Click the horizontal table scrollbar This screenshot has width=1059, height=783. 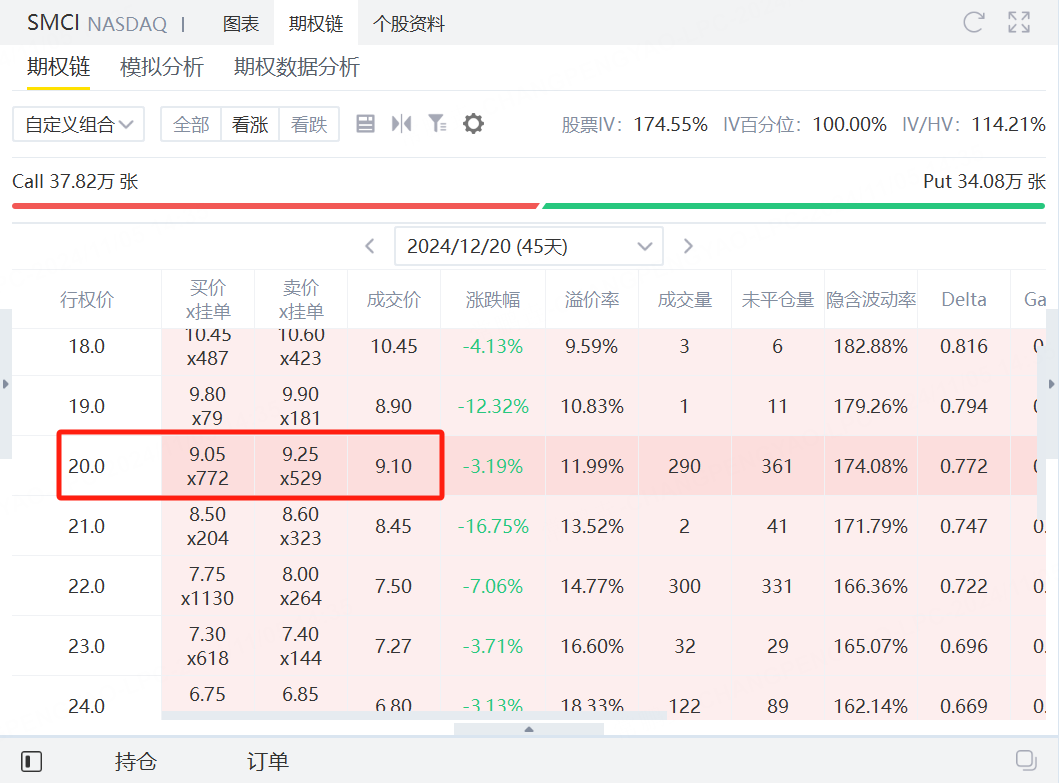click(414, 715)
